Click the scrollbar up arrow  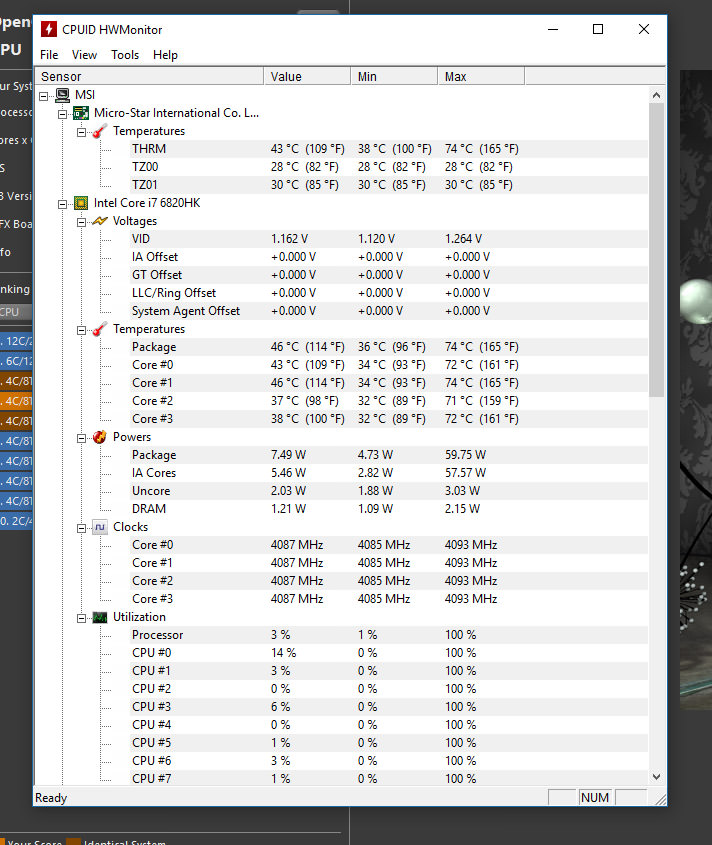656,95
